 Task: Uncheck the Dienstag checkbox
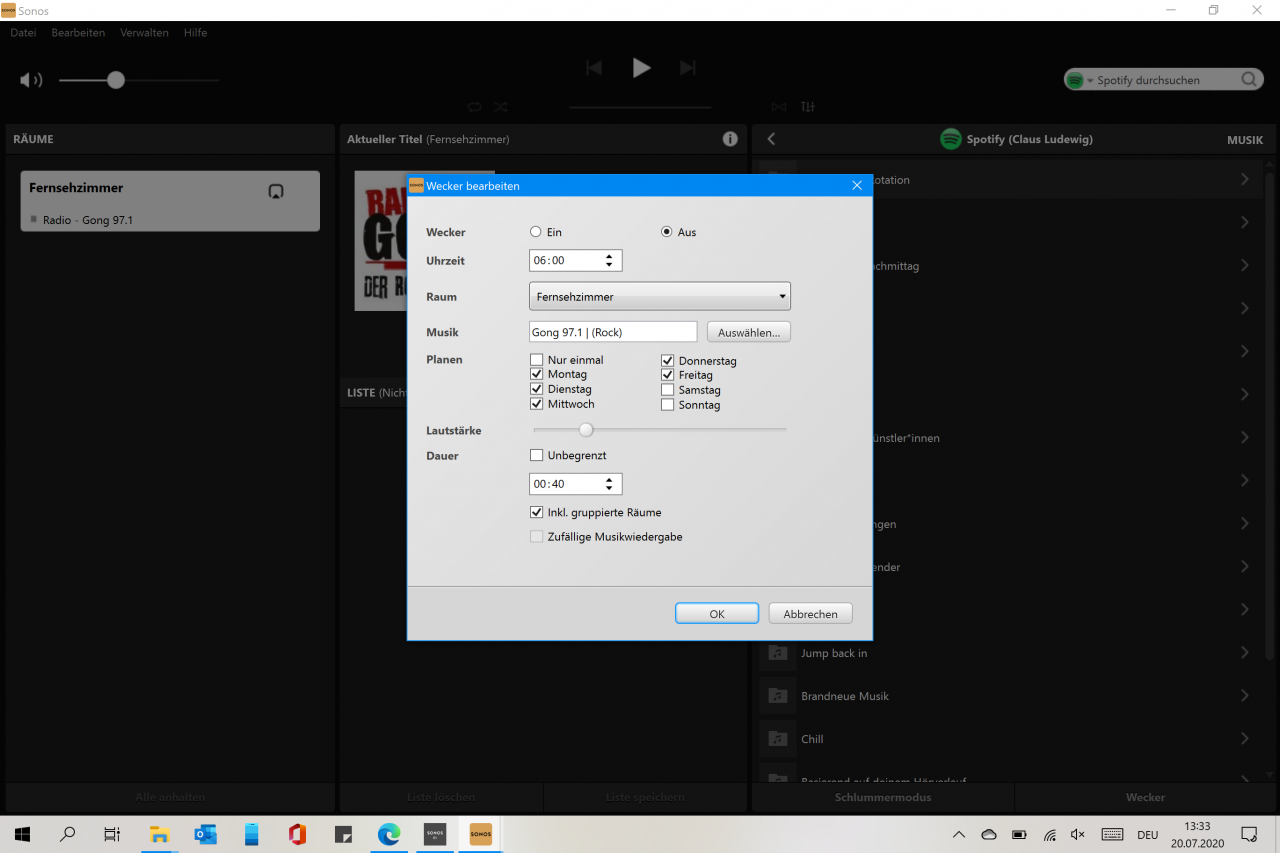coord(537,389)
